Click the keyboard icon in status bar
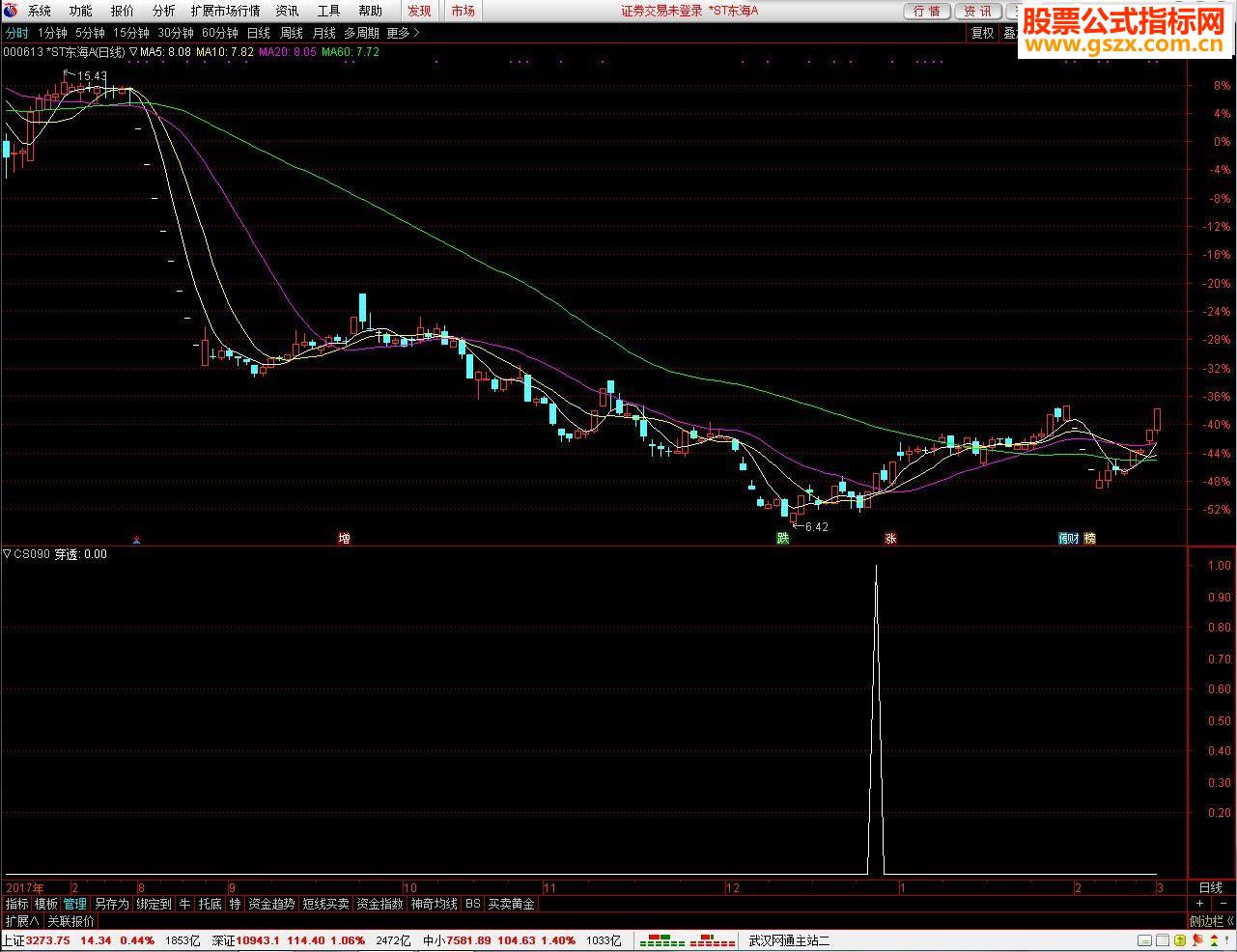 tap(1143, 940)
